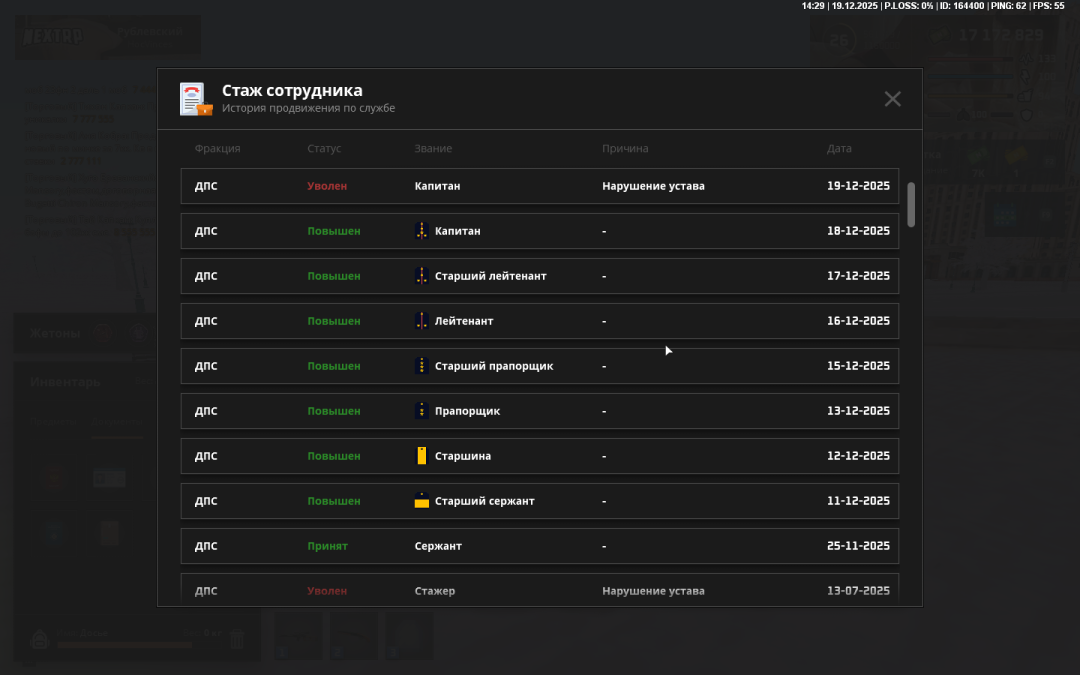The height and width of the screenshot is (675, 1080).
Task: Click the Старший прапорщик rank insignia icon
Action: (421, 366)
